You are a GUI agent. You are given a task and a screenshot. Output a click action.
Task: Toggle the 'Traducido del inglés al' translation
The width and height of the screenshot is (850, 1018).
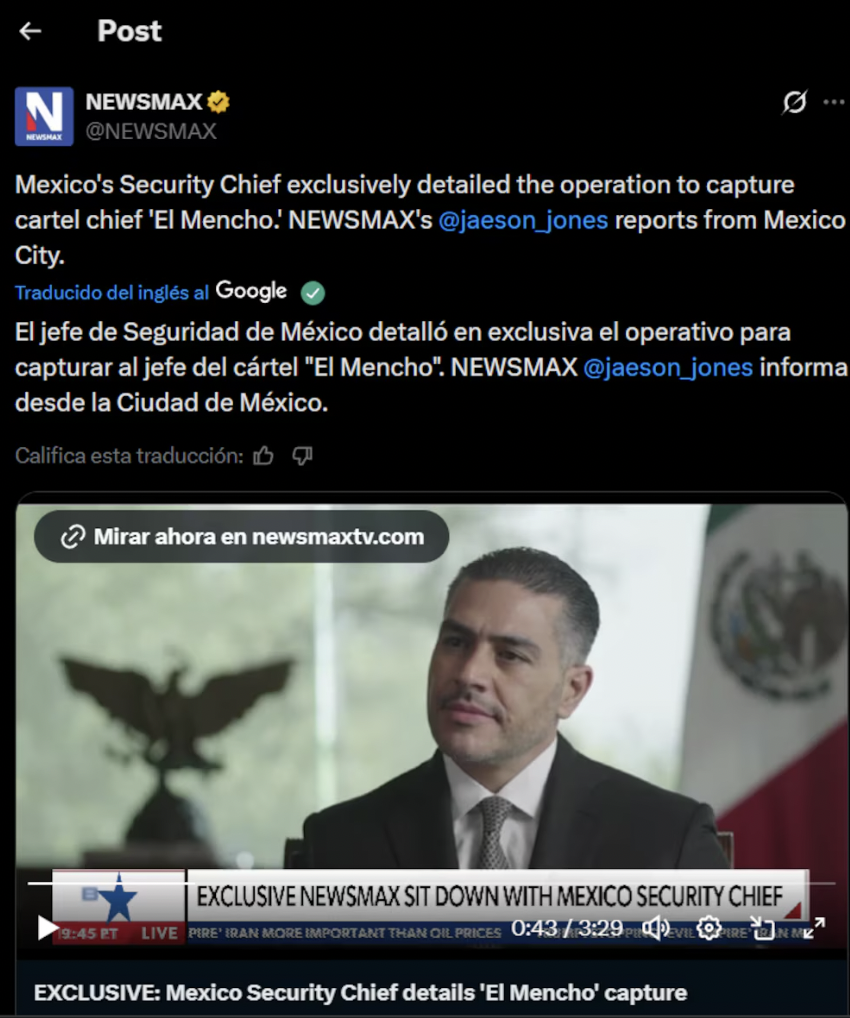(x=112, y=293)
